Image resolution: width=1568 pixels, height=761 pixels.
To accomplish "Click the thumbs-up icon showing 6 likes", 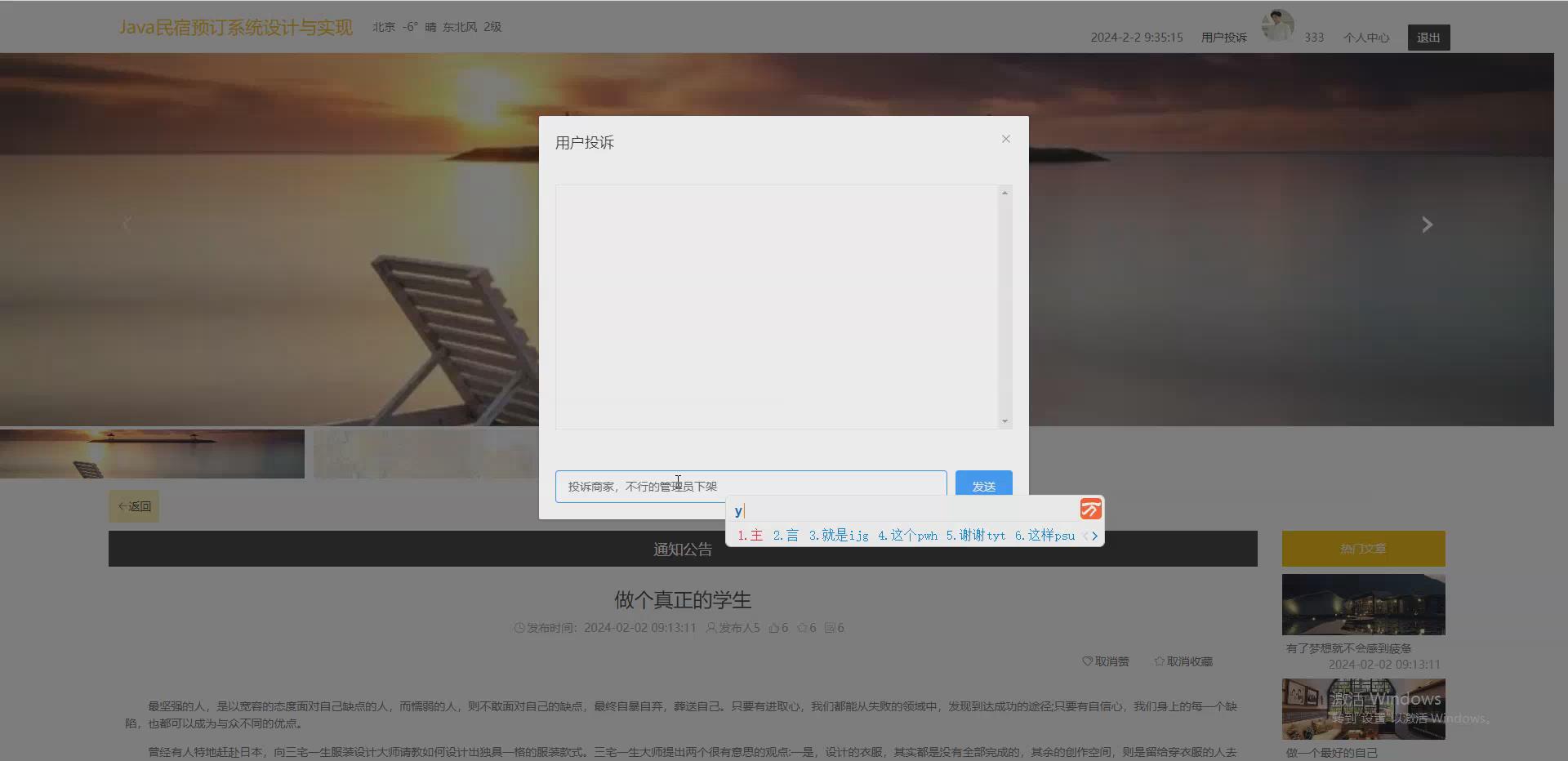I will [x=773, y=628].
